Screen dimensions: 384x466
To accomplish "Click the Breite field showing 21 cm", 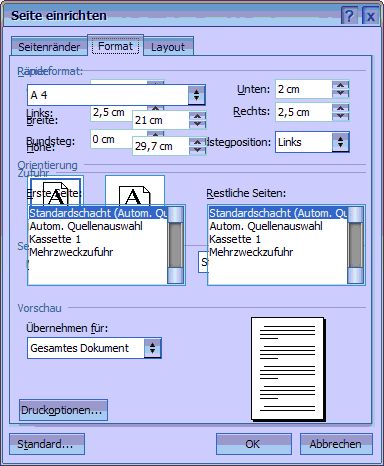I will (x=161, y=120).
